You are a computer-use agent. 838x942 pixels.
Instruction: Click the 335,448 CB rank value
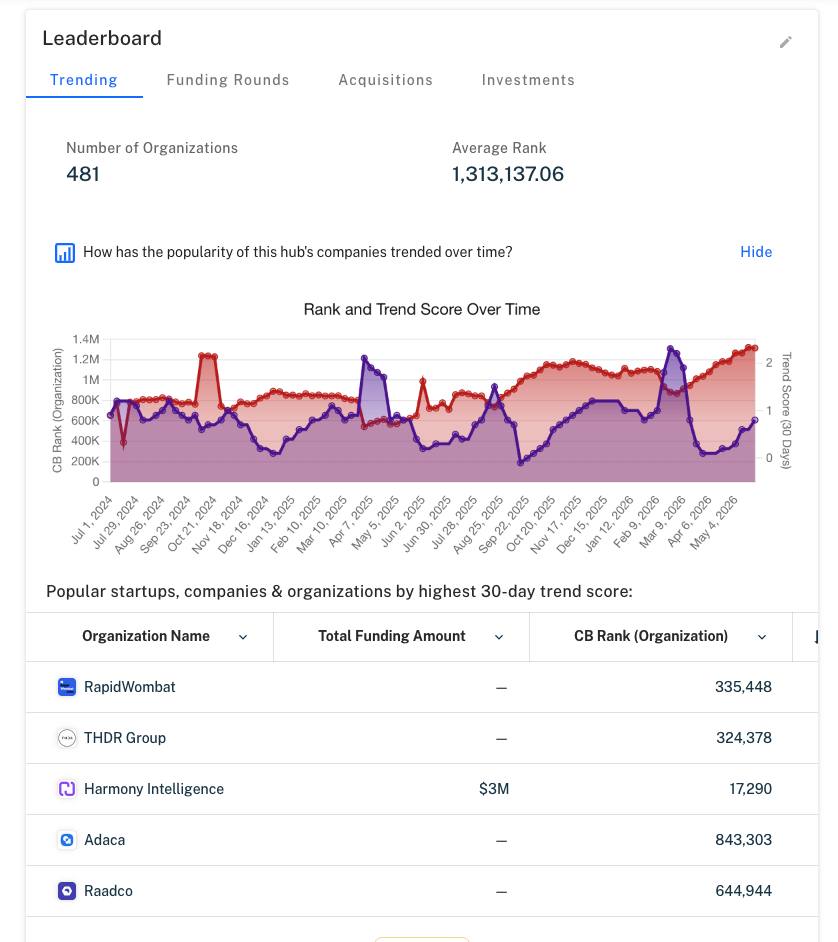[x=743, y=687]
